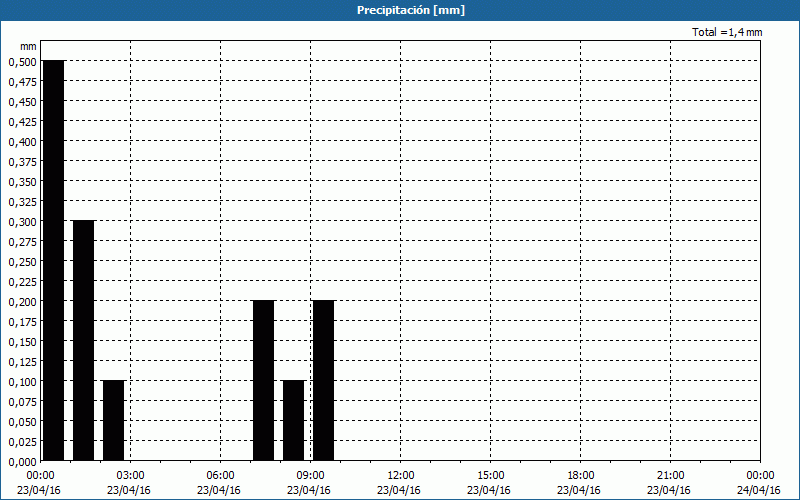Click the 12:00 time label
The width and height of the screenshot is (800, 500).
pyautogui.click(x=401, y=476)
